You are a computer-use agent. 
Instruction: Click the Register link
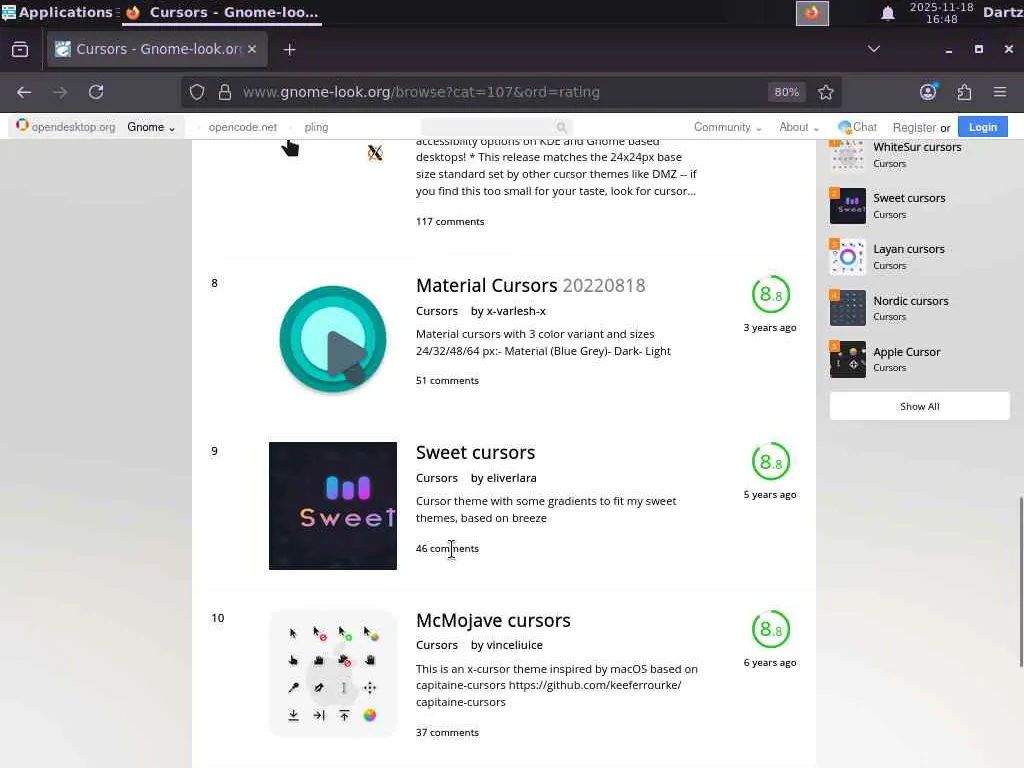914,128
